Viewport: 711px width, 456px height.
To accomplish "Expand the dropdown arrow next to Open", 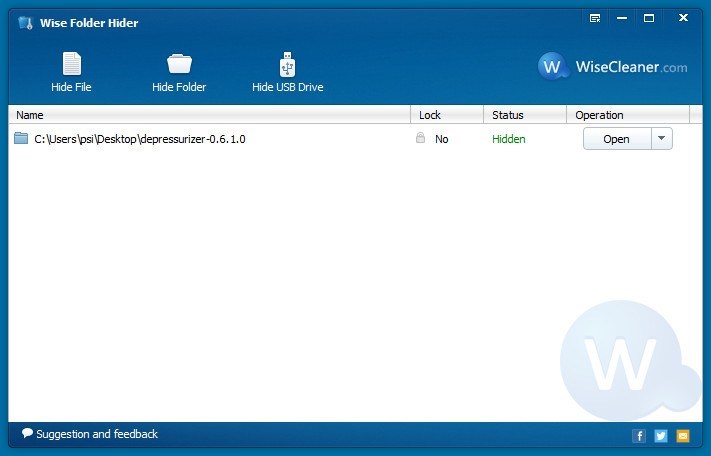I will click(x=662, y=139).
